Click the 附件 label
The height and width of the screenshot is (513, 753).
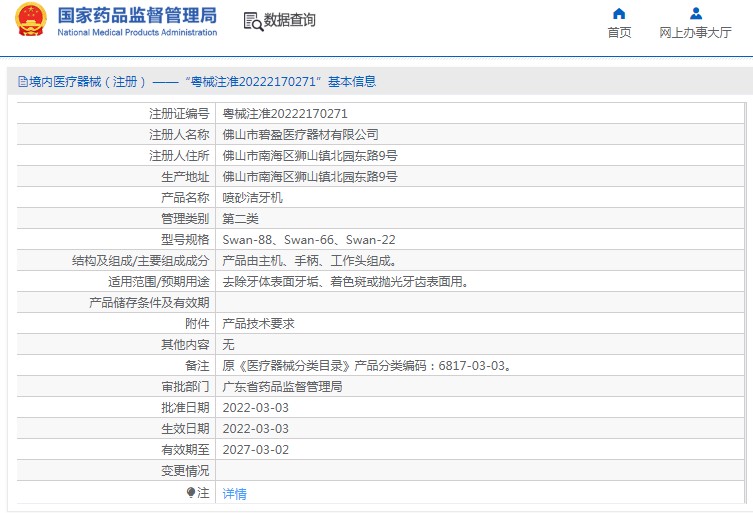tap(197, 324)
